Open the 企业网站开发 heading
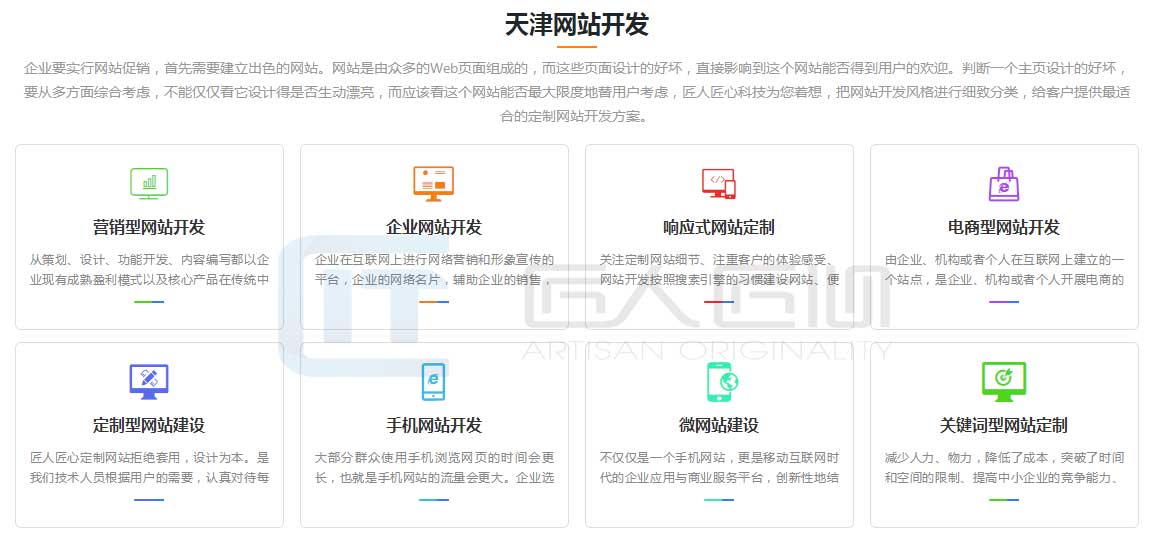Image resolution: width=1171 pixels, height=543 pixels. tap(434, 227)
